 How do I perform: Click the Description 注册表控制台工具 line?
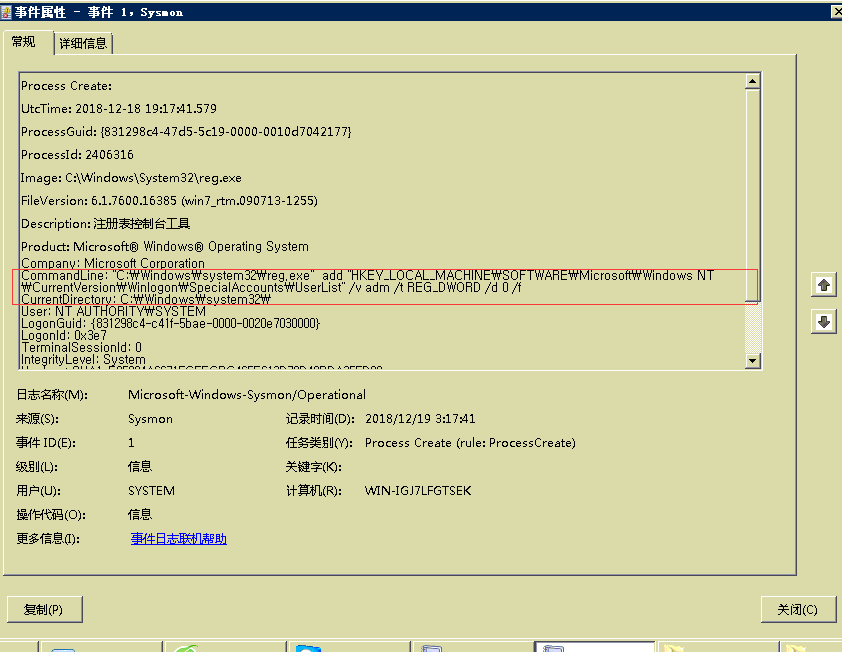pyautogui.click(x=106, y=223)
